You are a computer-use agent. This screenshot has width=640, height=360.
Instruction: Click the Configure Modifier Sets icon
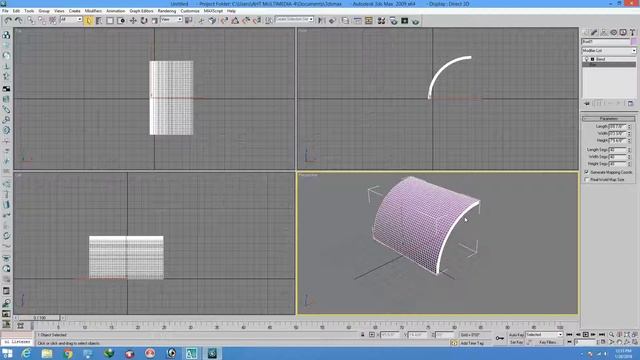pos(630,104)
